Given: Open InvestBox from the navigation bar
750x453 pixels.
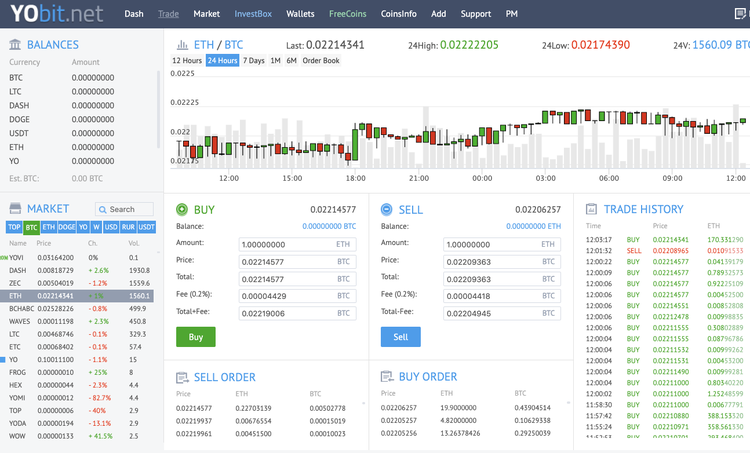Looking at the screenshot, I should pos(253,14).
